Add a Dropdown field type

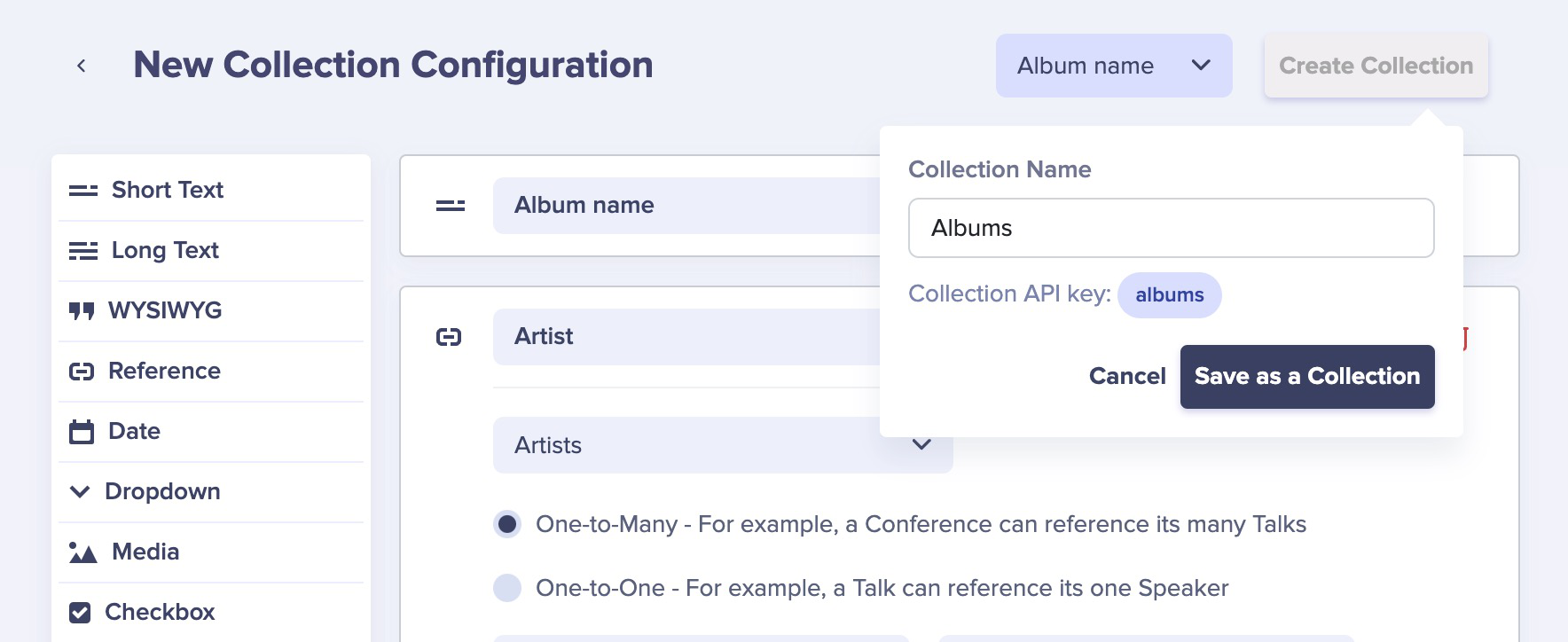tap(162, 492)
